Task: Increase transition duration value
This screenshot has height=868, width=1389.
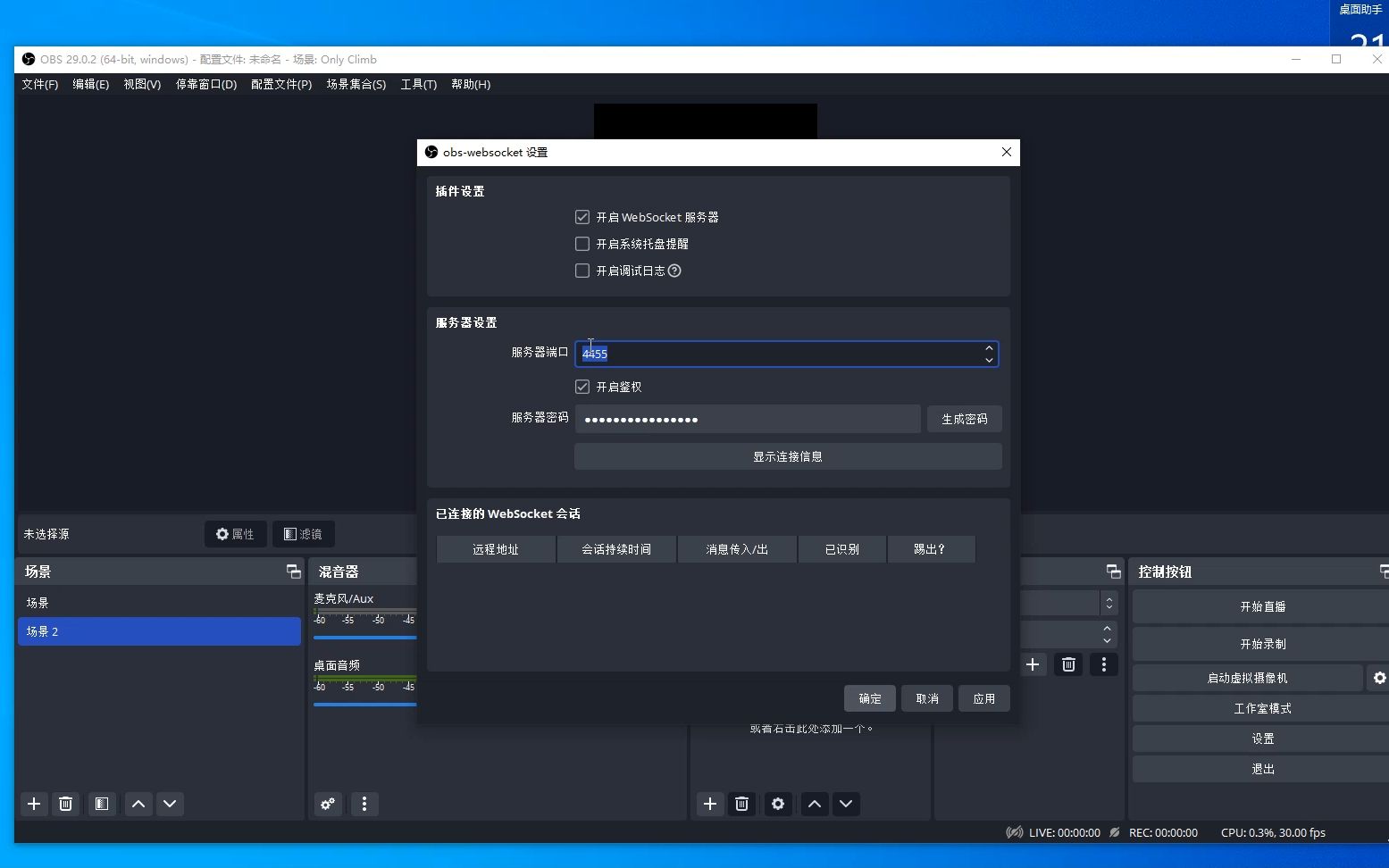Action: 1108,629
